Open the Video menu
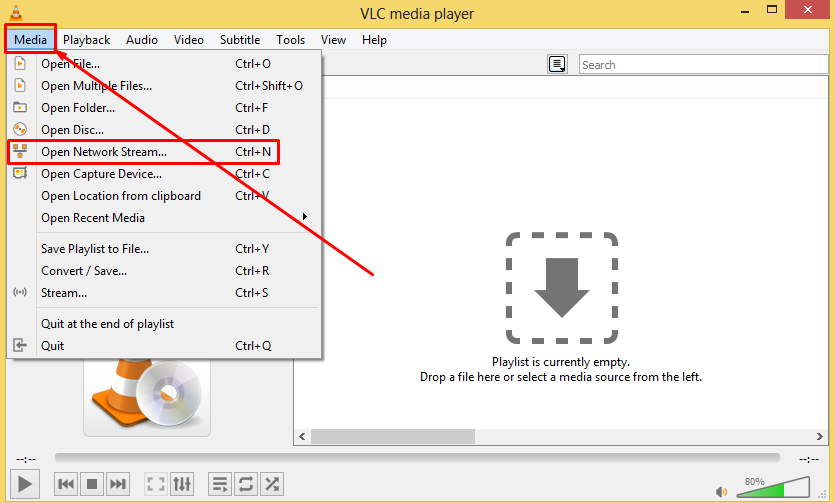 click(189, 39)
